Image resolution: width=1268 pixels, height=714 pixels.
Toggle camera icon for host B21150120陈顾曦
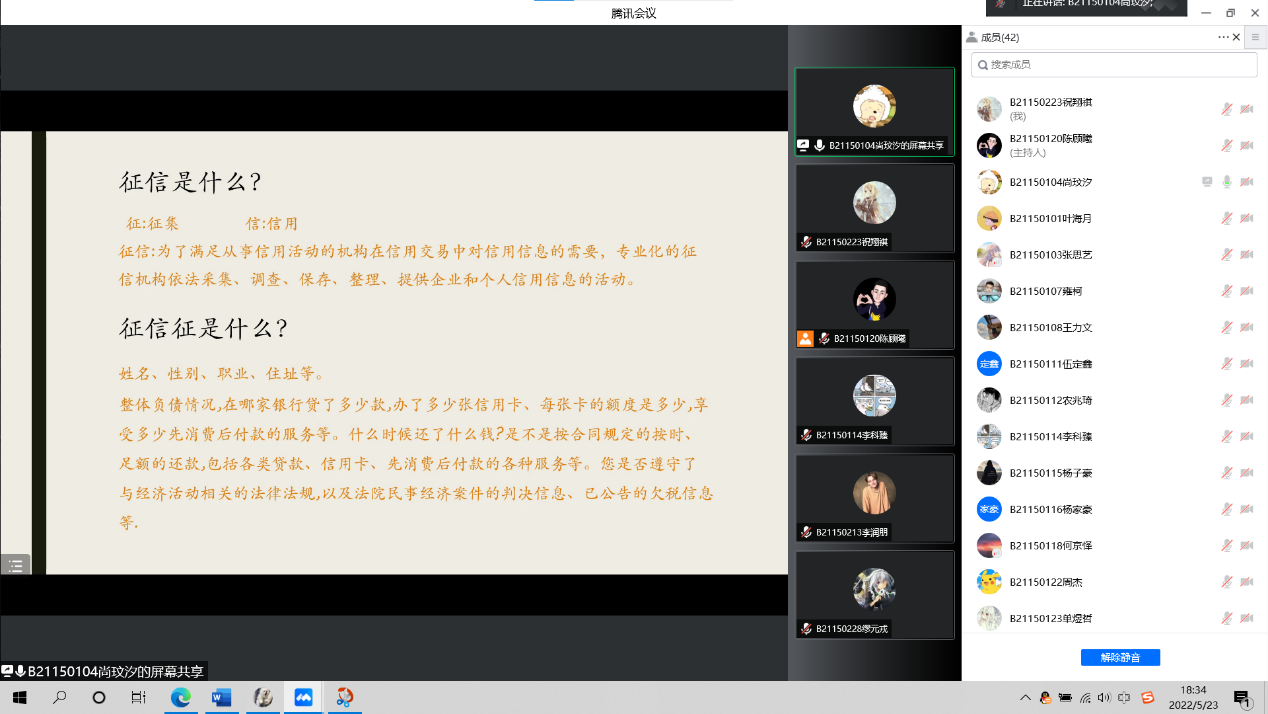[1246, 145]
